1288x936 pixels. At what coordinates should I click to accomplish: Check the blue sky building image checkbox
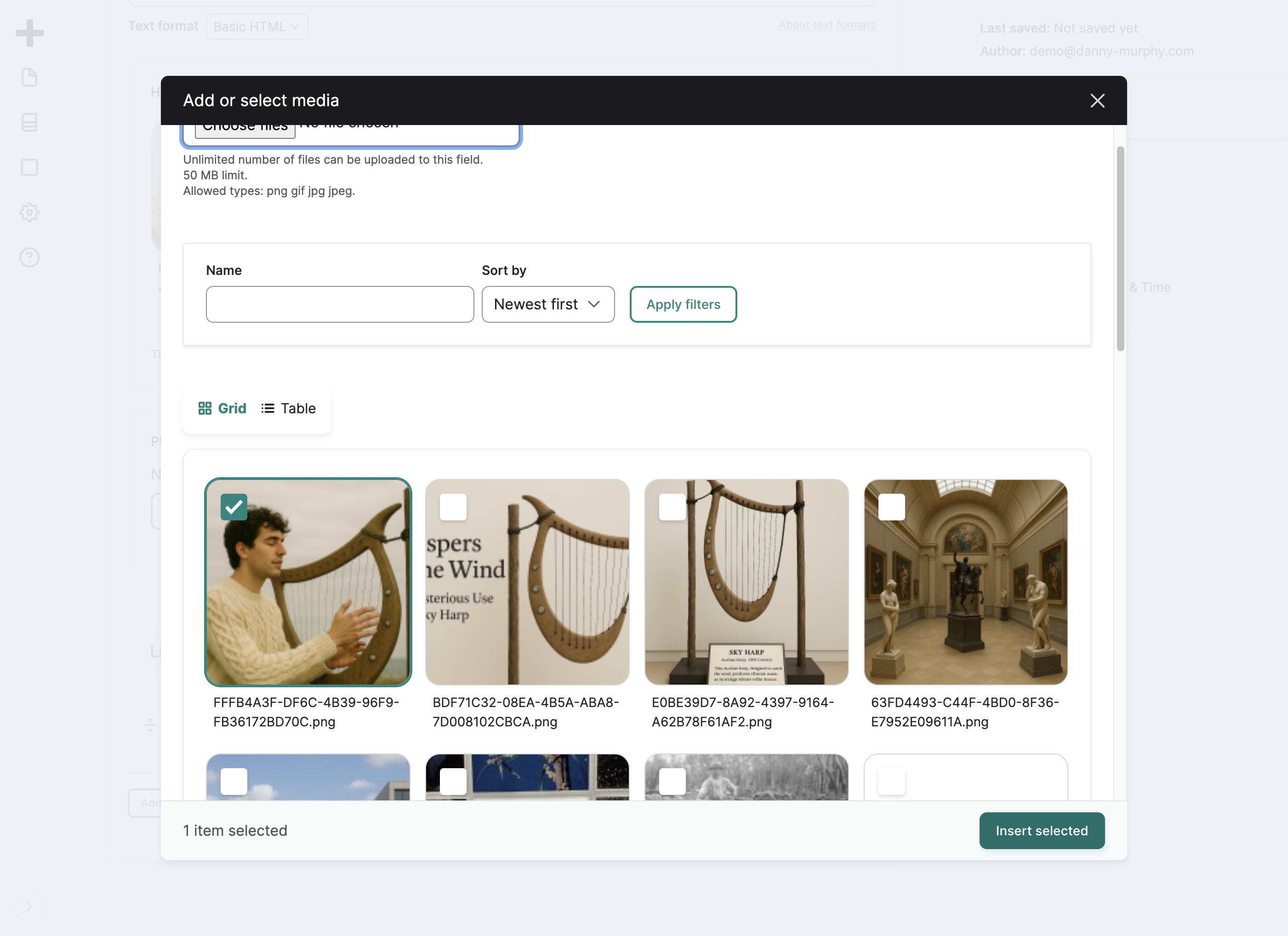234,782
